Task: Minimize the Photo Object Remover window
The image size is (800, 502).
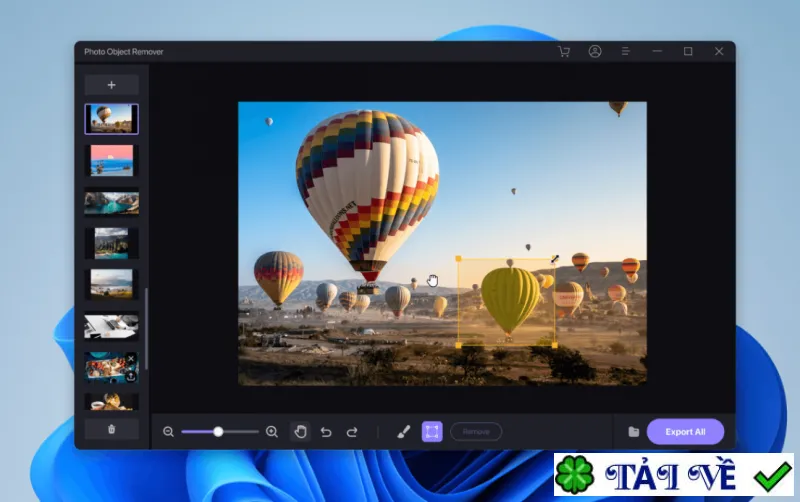Action: [657, 52]
